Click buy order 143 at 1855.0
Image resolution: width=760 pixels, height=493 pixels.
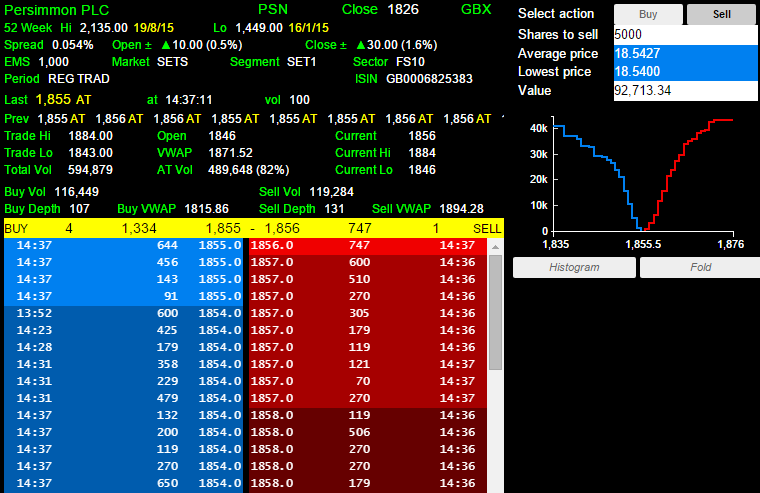(x=124, y=279)
